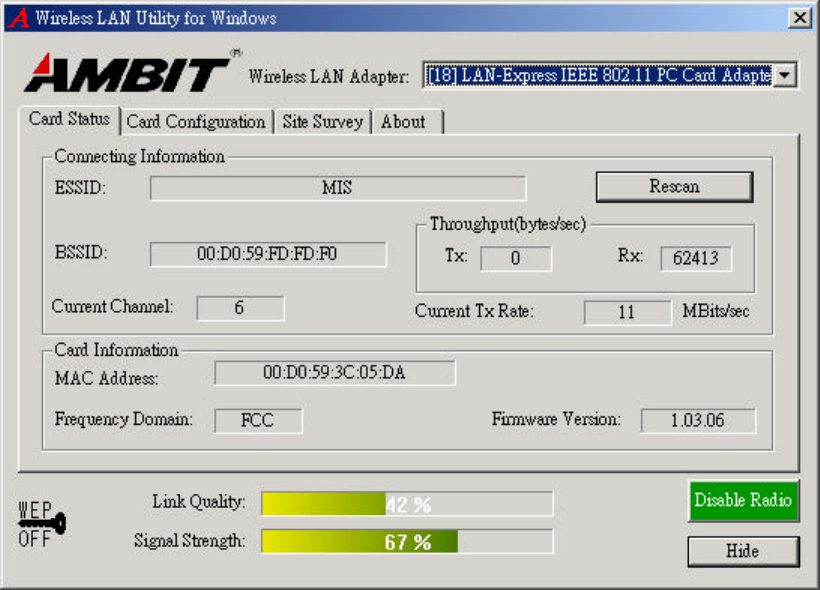The height and width of the screenshot is (590, 820).
Task: Click the BSSID field 00:D0:59:FD:FD:F0
Action: [268, 254]
